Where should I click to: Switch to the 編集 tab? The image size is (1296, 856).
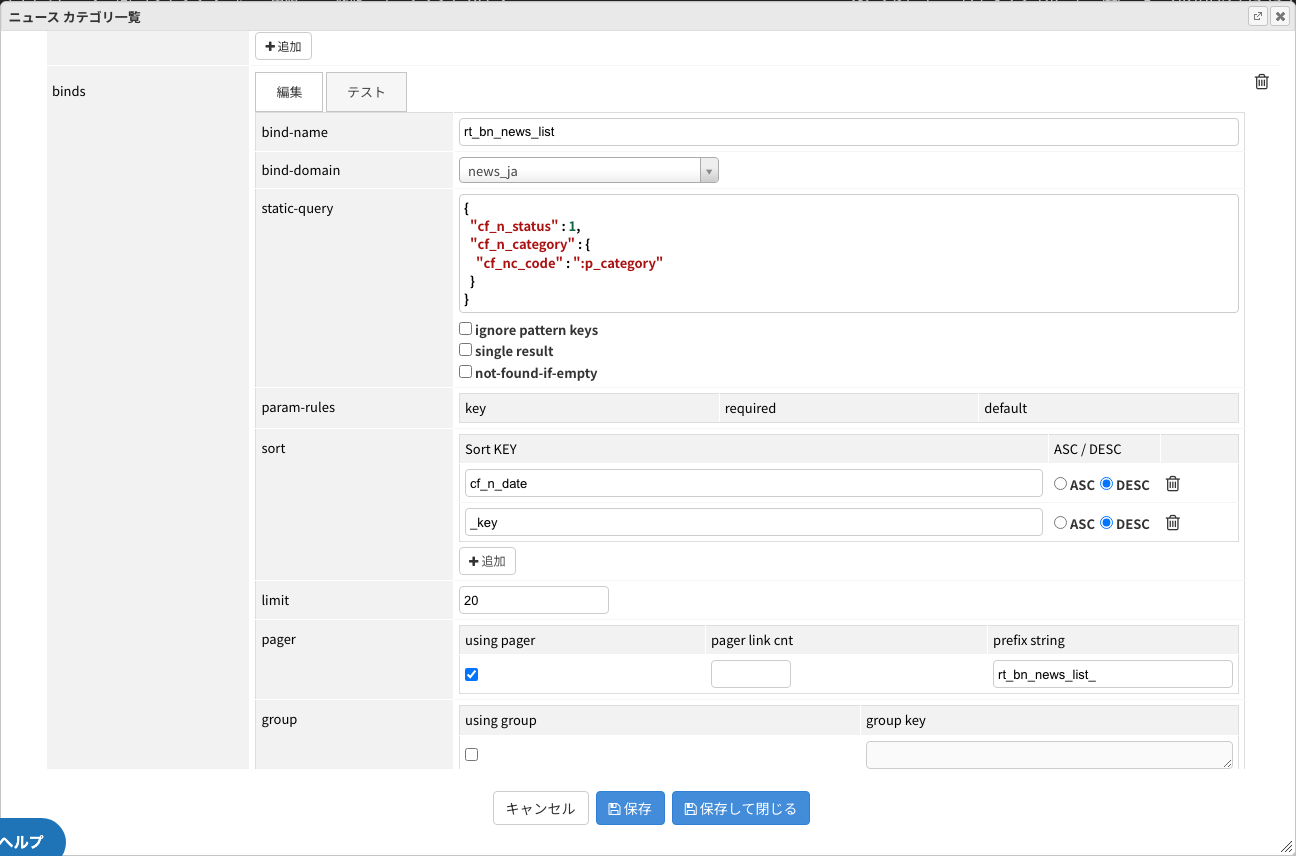coord(289,92)
